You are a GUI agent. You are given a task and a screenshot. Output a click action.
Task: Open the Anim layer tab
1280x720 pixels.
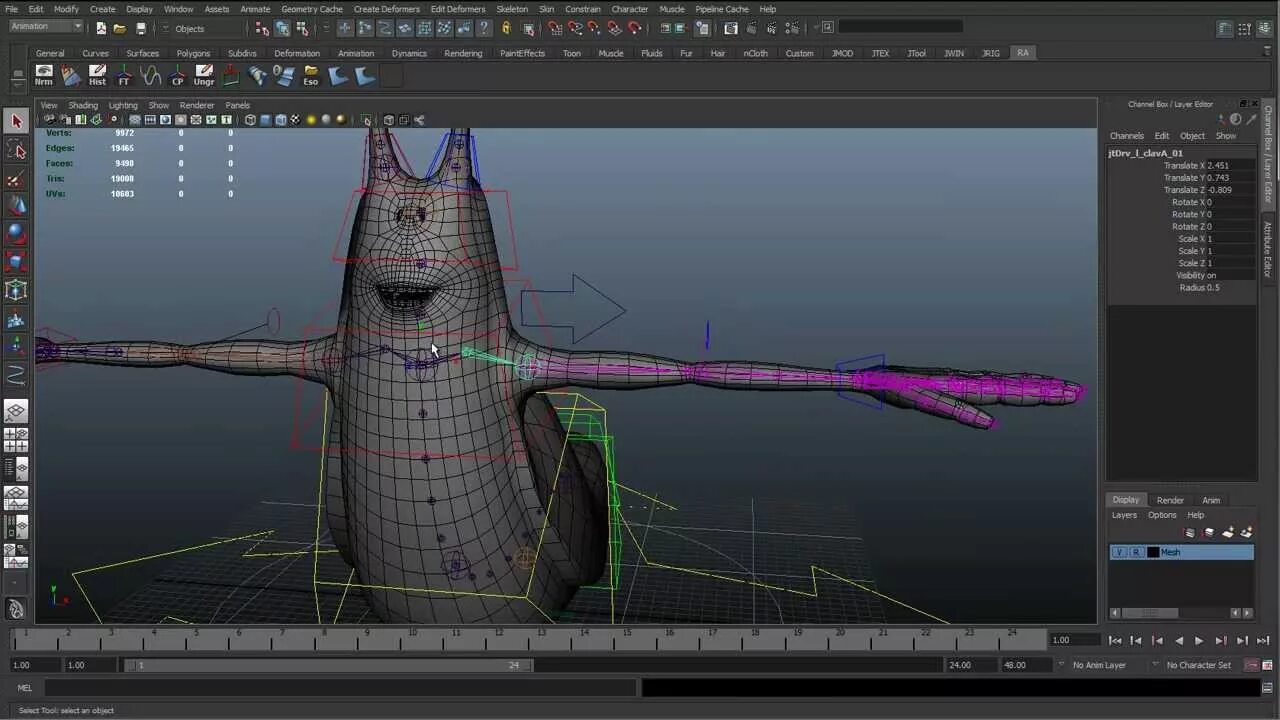tap(1211, 500)
